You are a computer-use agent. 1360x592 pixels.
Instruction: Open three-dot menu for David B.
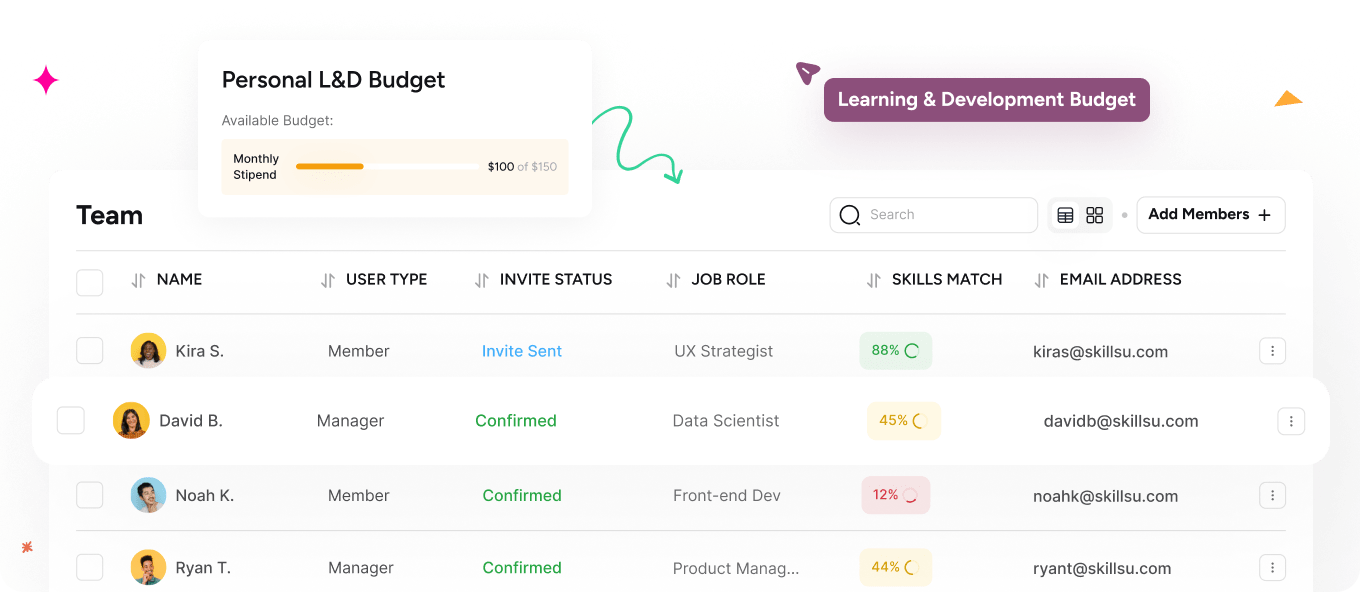click(1291, 421)
